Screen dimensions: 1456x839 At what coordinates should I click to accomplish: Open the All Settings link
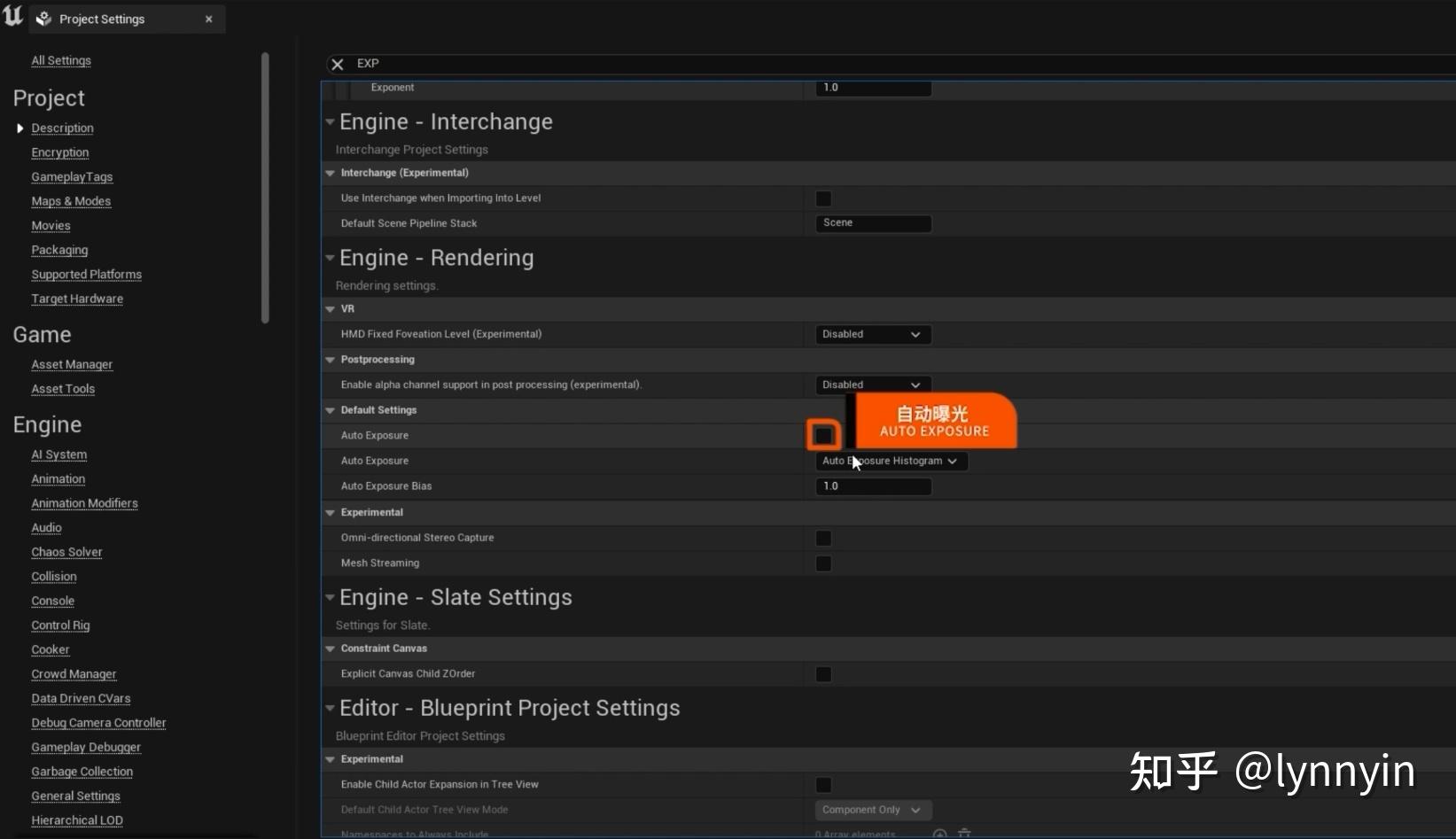point(61,60)
